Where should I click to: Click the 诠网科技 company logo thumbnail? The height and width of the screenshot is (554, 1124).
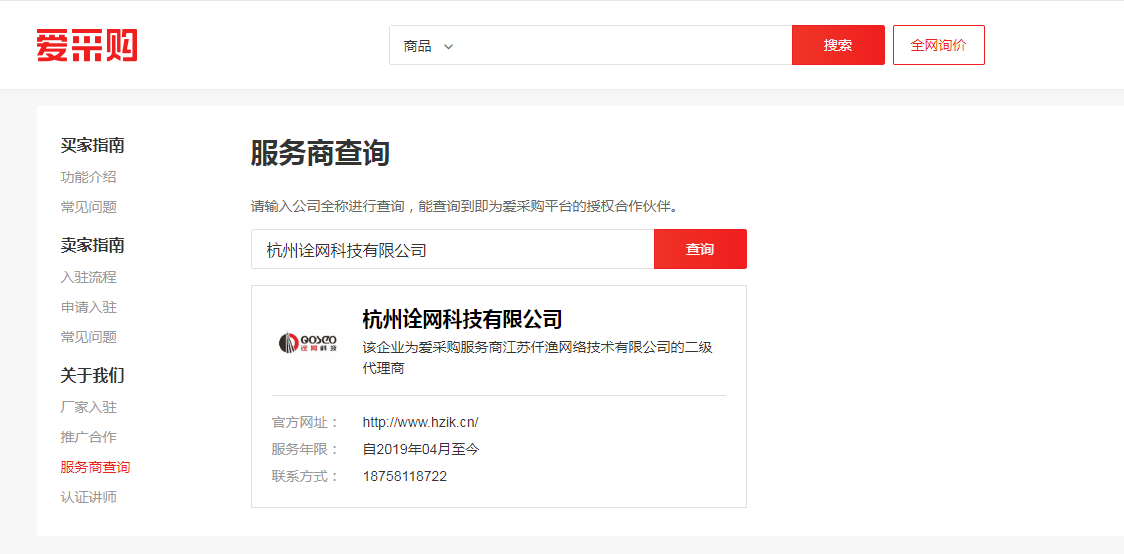pos(308,343)
